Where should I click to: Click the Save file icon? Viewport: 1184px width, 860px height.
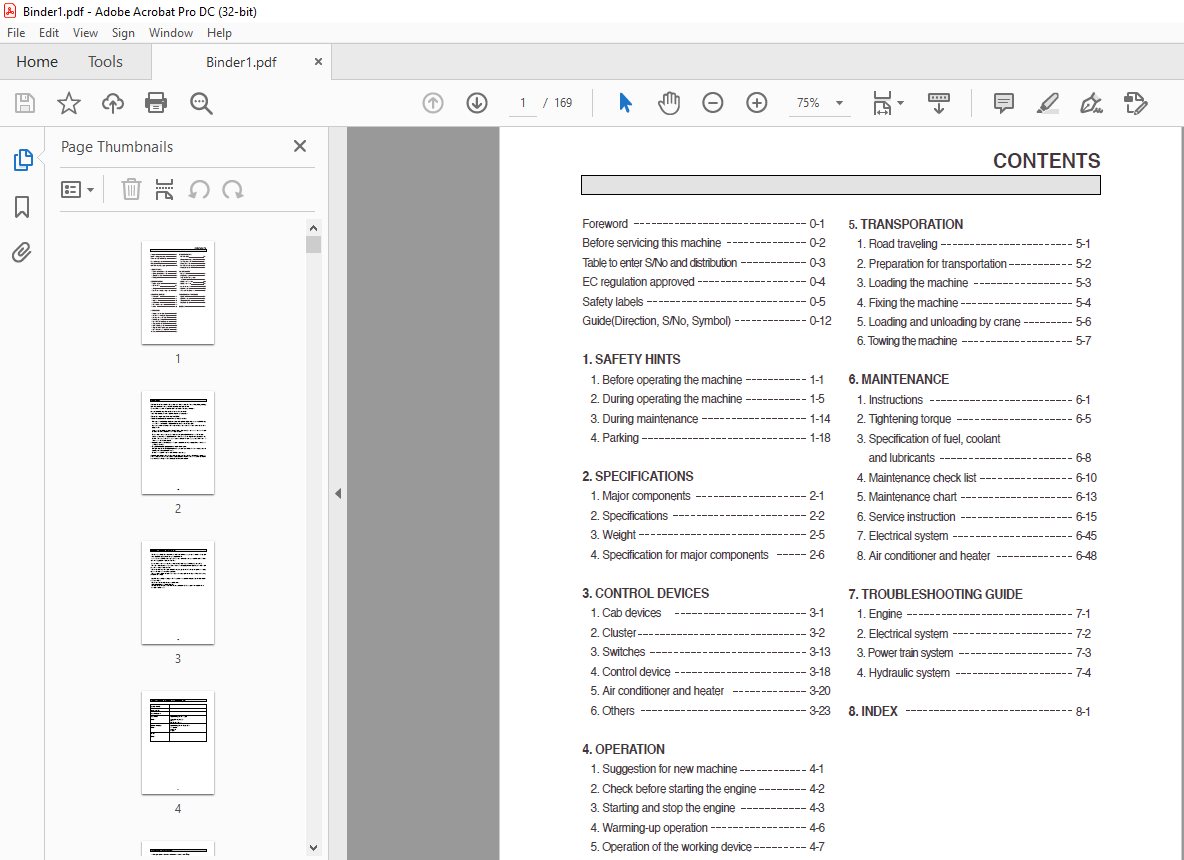point(25,103)
